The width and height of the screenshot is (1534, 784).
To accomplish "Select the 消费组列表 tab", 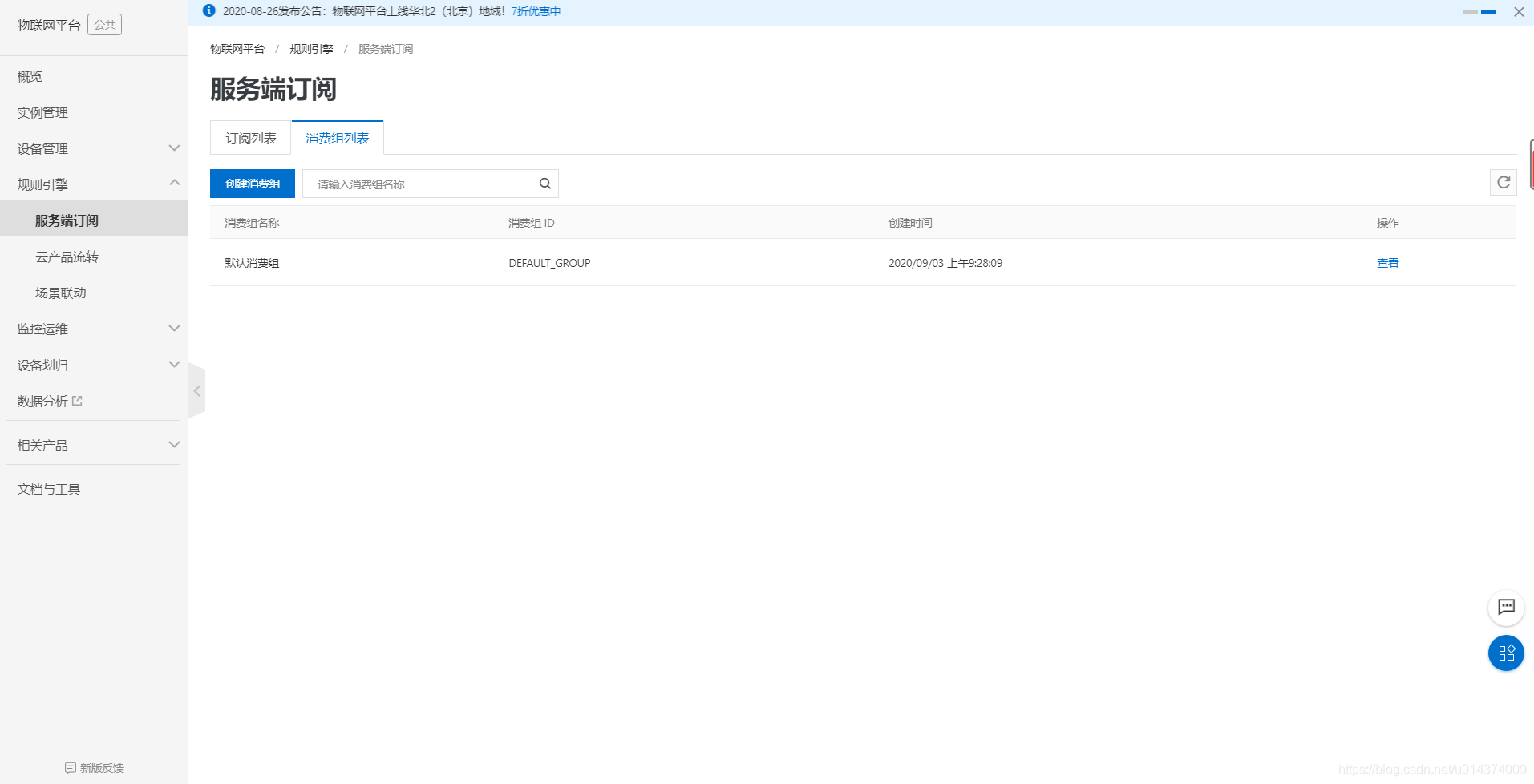I will [x=338, y=138].
